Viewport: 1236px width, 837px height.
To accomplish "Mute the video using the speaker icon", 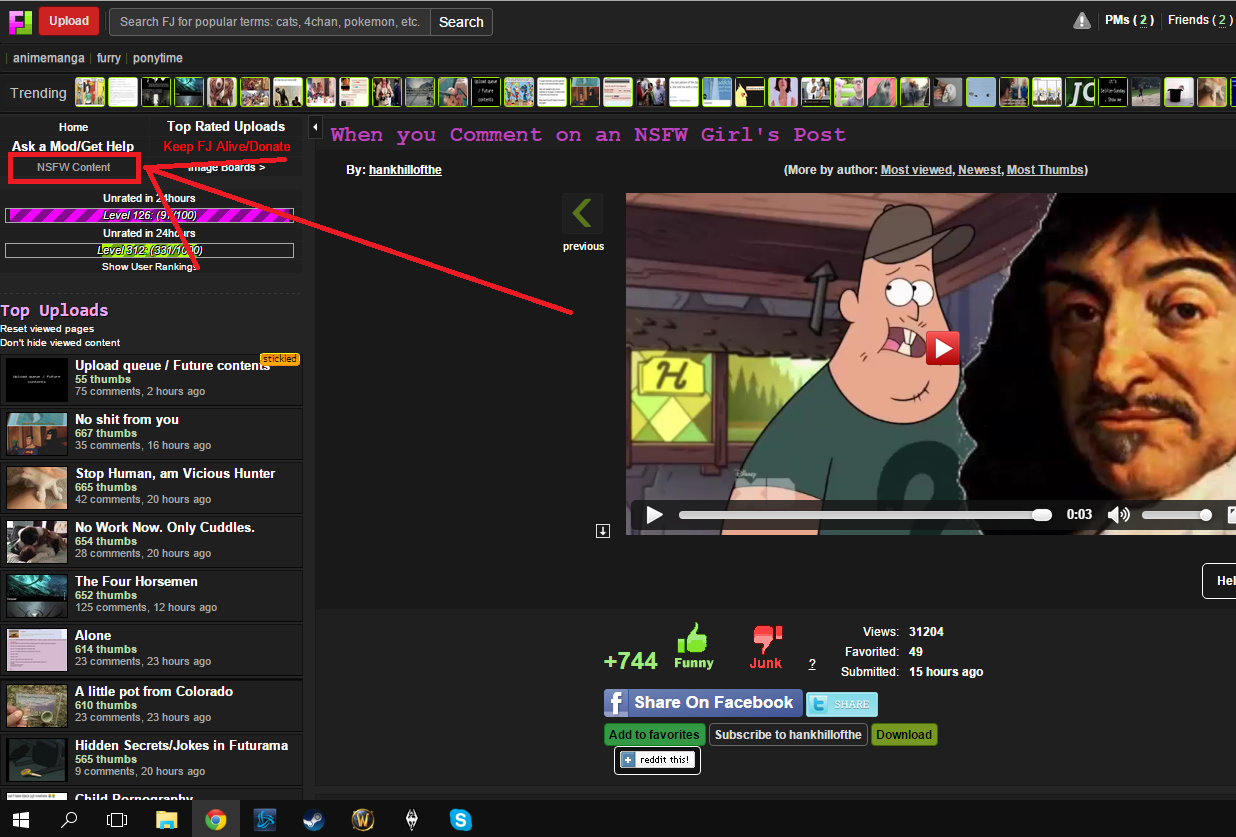I will (x=1118, y=515).
